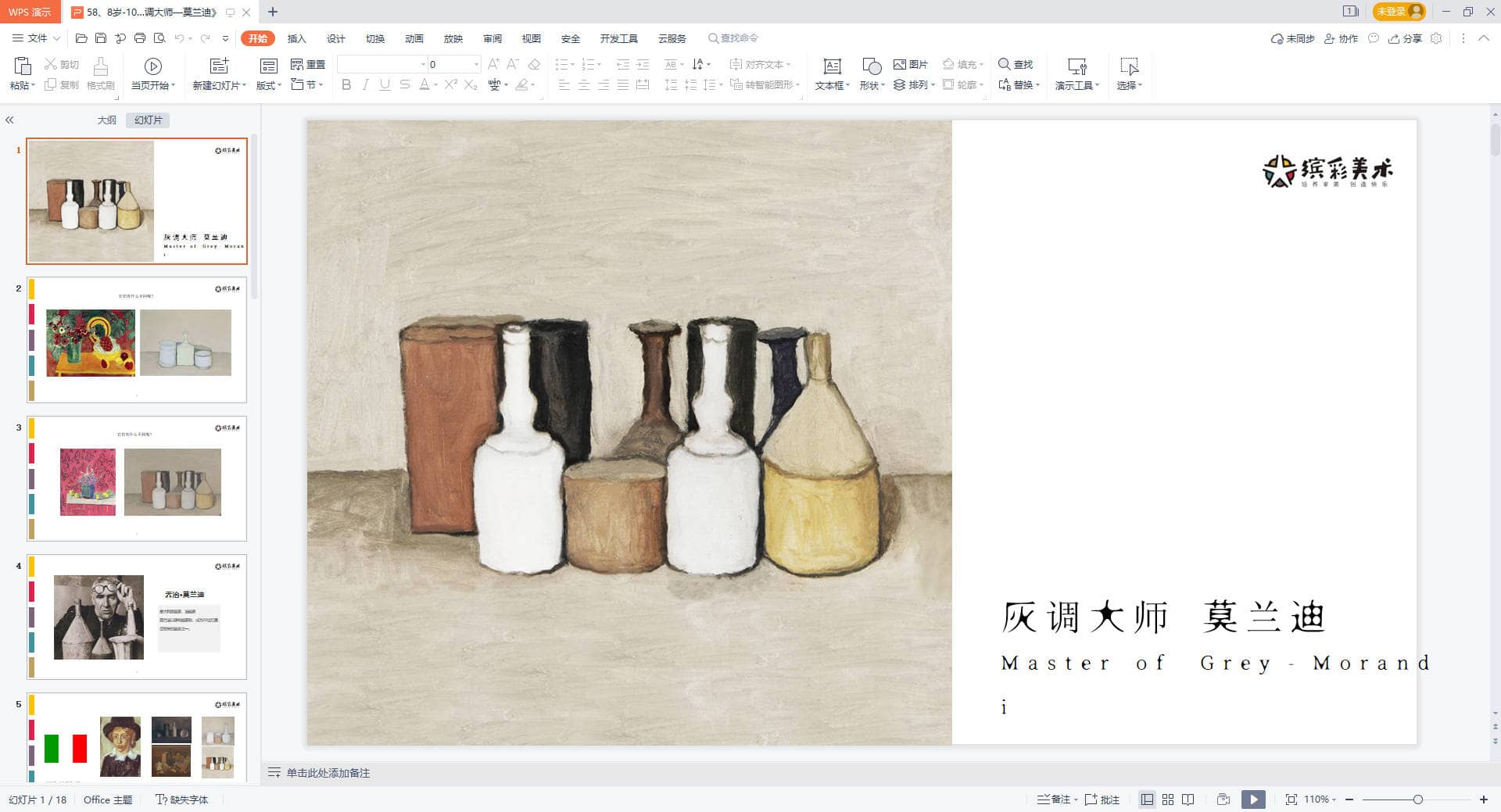Insert a text box (文本框)
1501x812 pixels.
coord(832,74)
